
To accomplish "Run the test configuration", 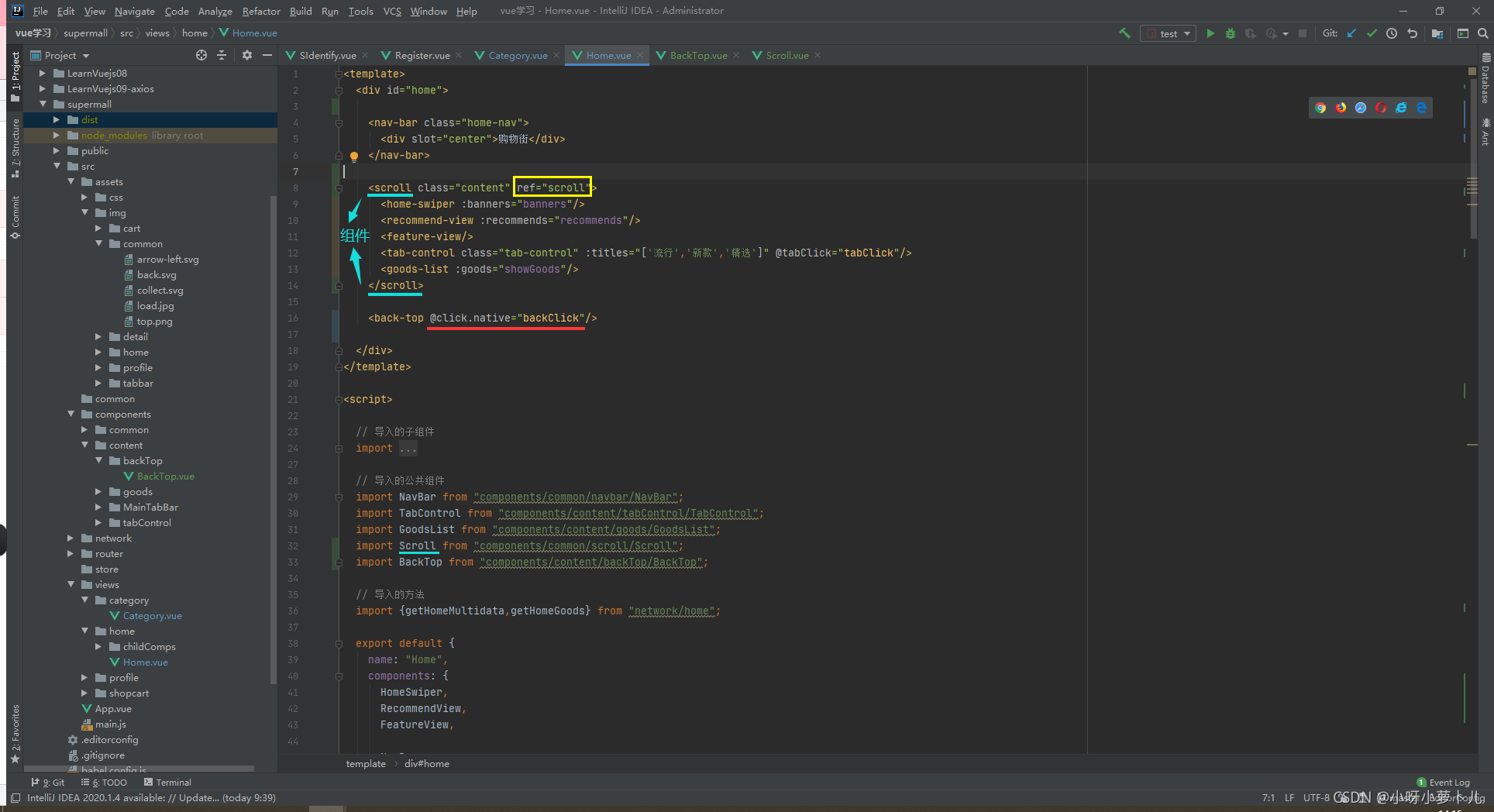I will (x=1210, y=33).
